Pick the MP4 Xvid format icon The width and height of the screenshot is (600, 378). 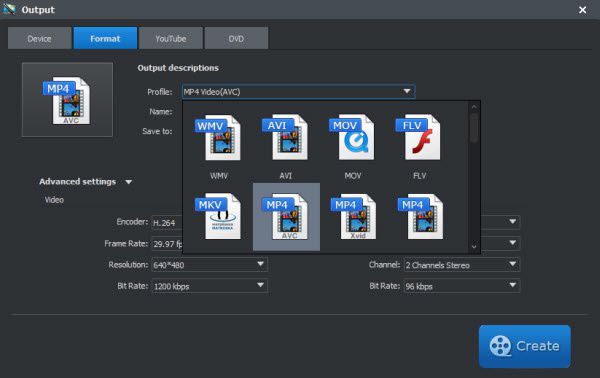pos(354,217)
